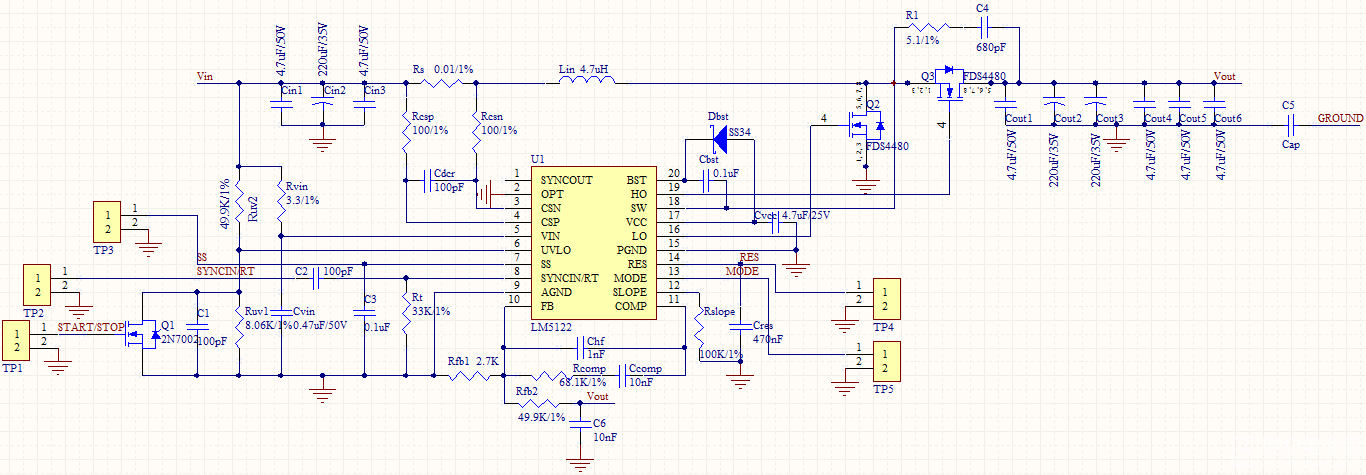The image size is (1366, 475).
Task: Click the GROUND net label
Action: (1339, 118)
